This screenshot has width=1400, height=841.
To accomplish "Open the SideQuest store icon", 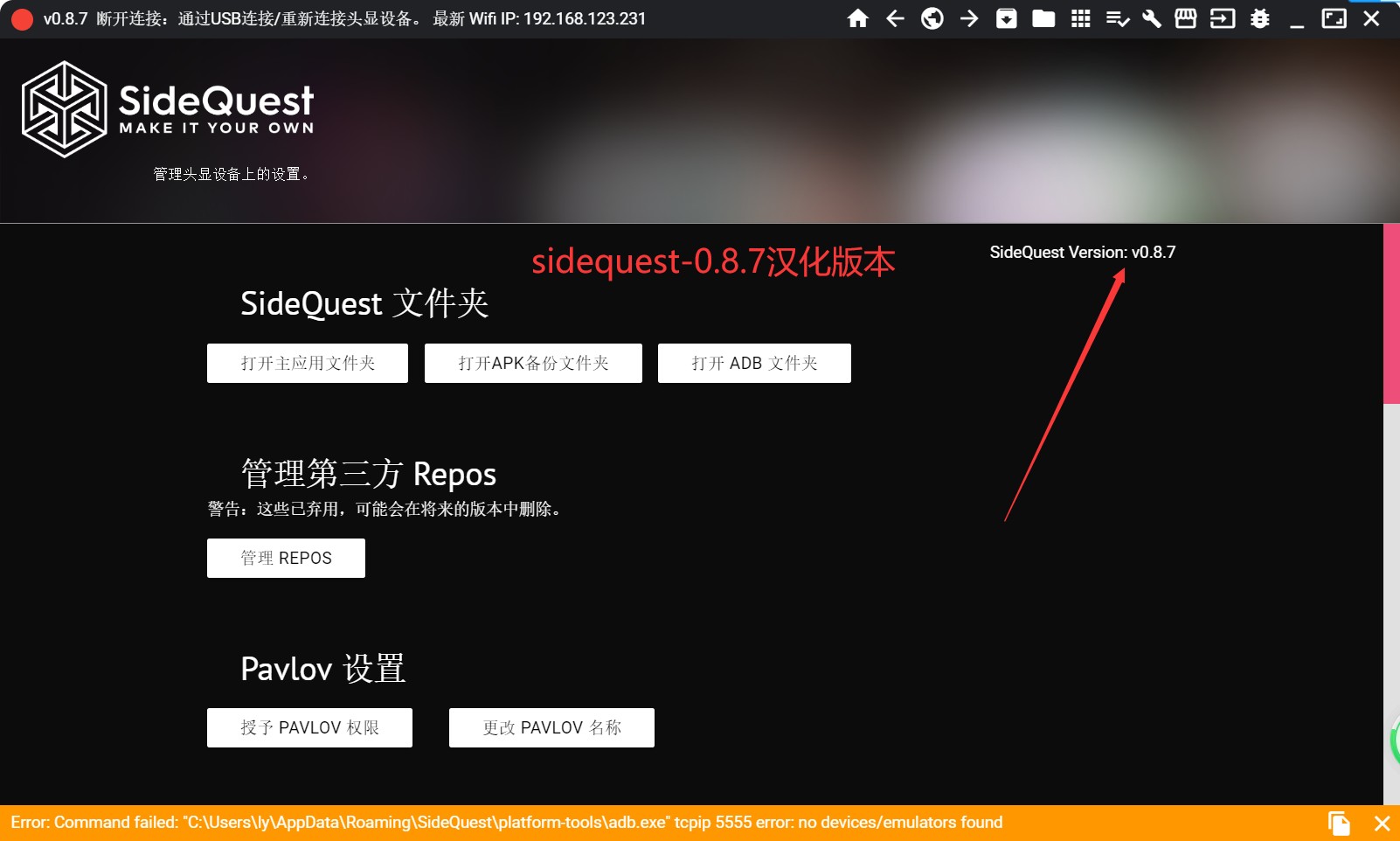I will click(1186, 18).
